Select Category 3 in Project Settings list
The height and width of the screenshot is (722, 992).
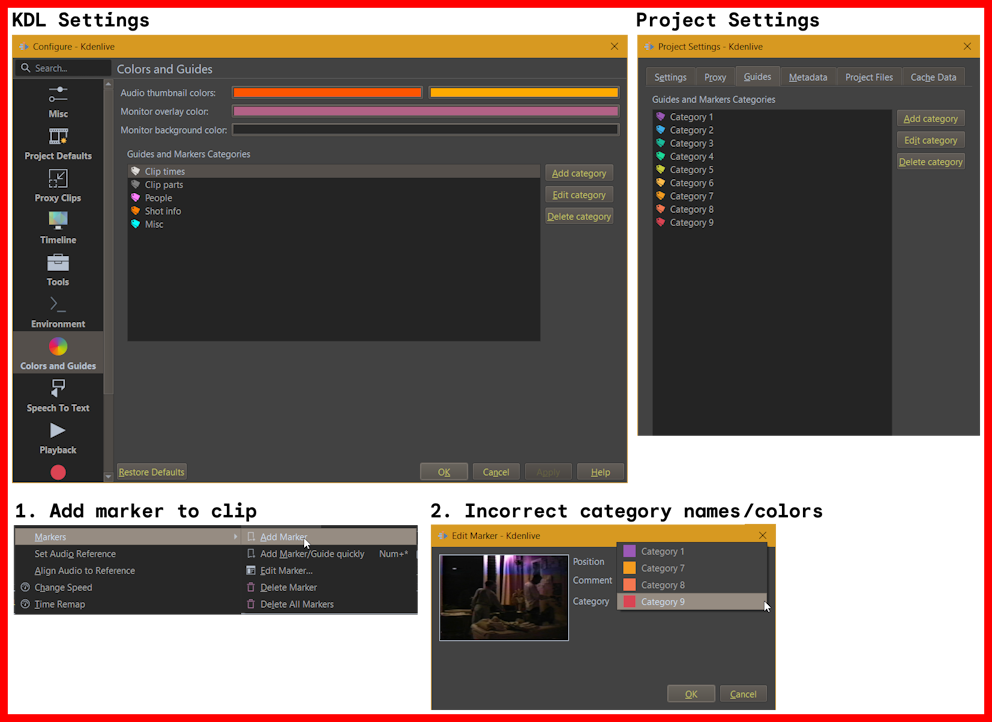[772, 144]
